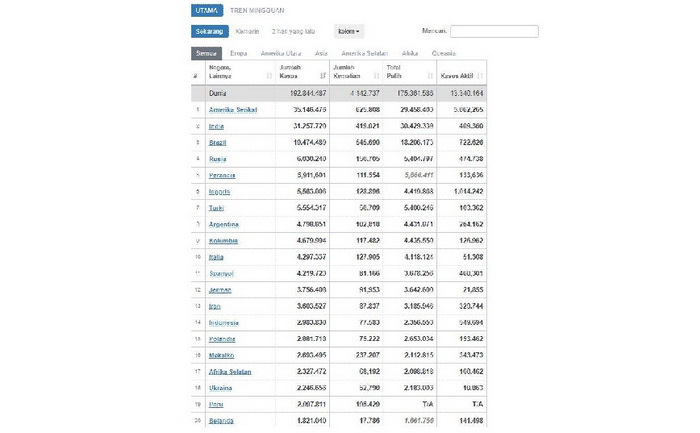Sort by the Jumlah Kasus column icon
Image resolution: width=700 pixels, height=433 pixels.
[x=323, y=76]
